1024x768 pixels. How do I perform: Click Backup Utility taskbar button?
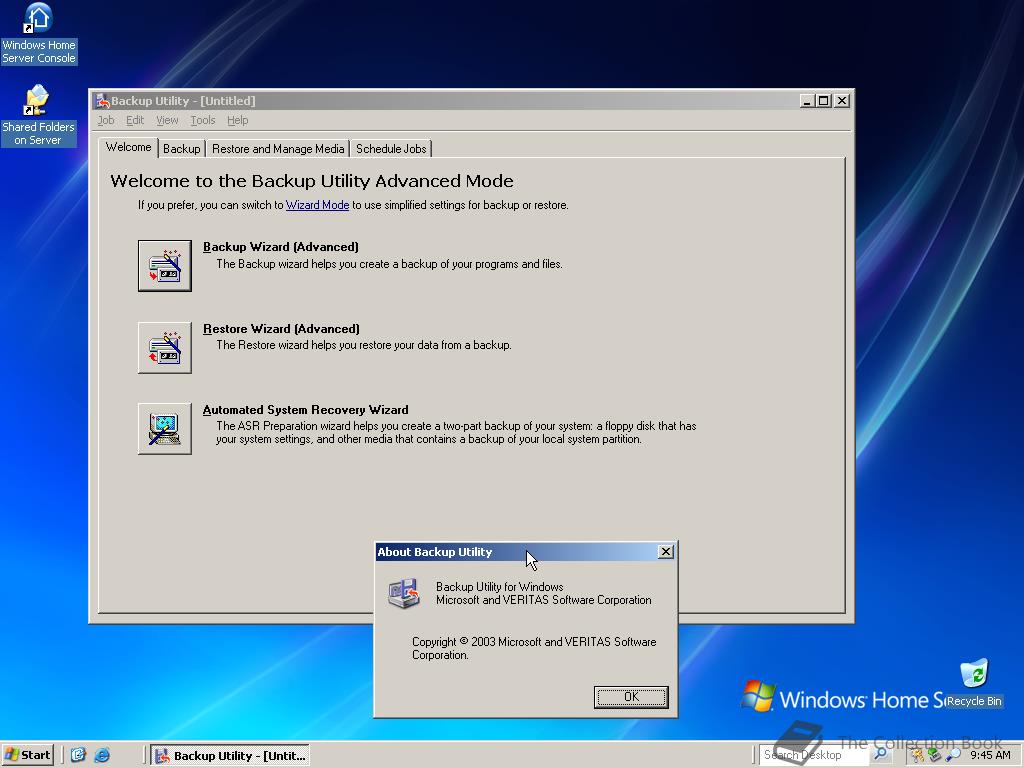click(x=230, y=756)
